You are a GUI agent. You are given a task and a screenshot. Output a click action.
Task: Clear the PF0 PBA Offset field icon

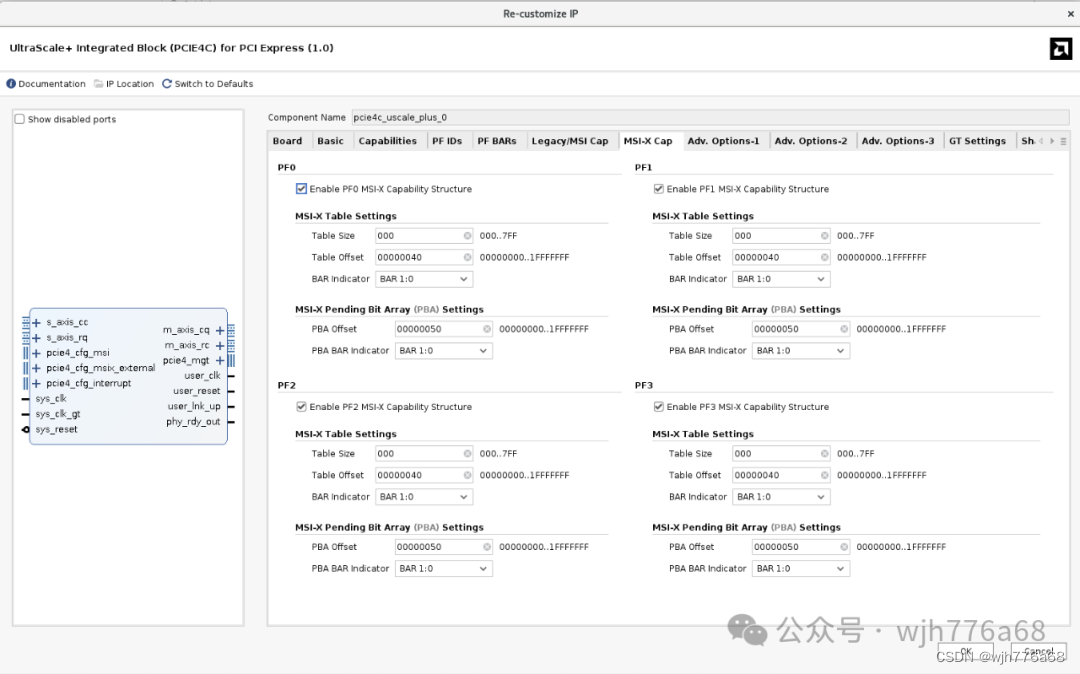coord(487,329)
